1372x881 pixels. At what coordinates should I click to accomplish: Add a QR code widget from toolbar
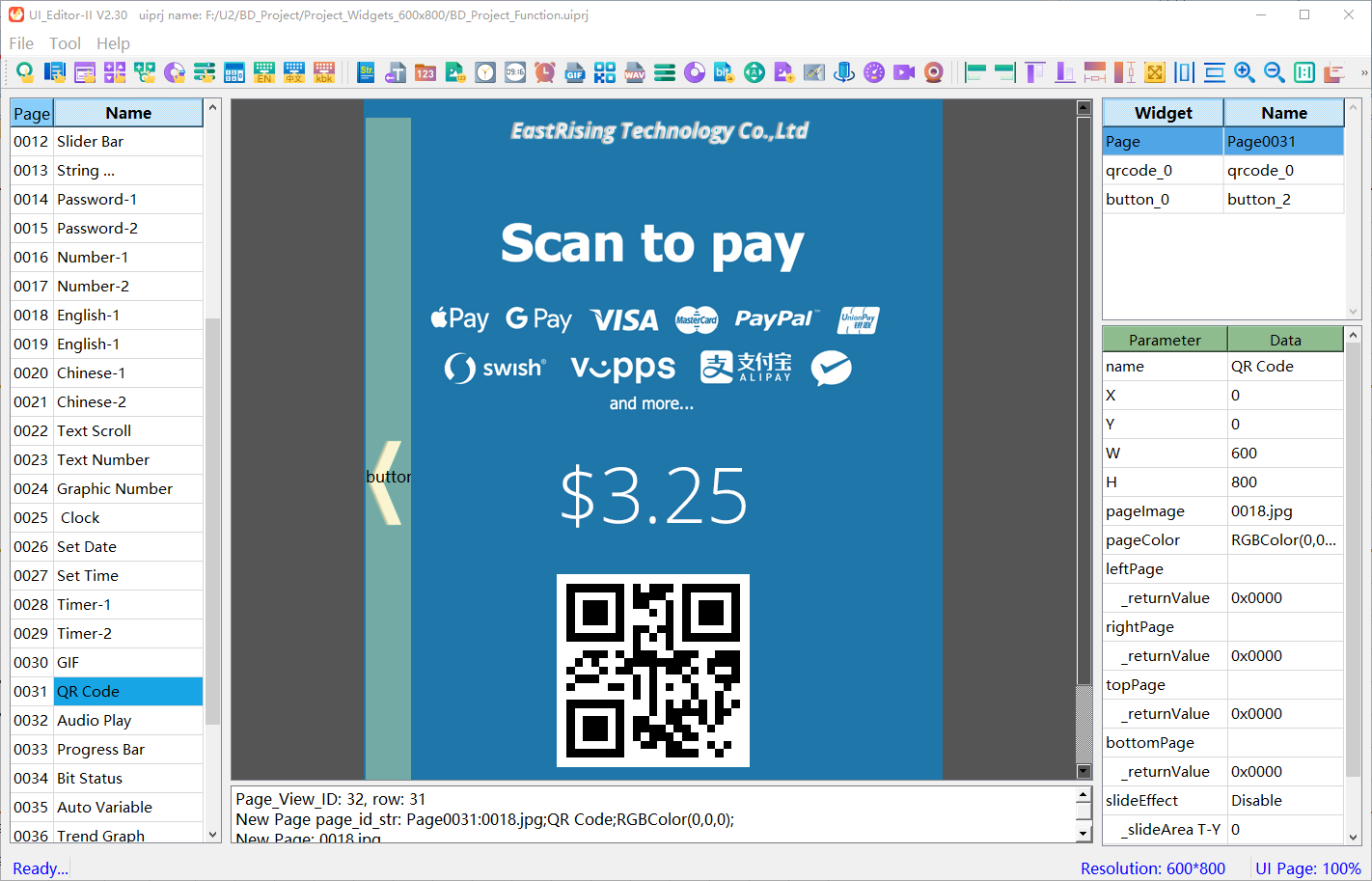click(605, 72)
